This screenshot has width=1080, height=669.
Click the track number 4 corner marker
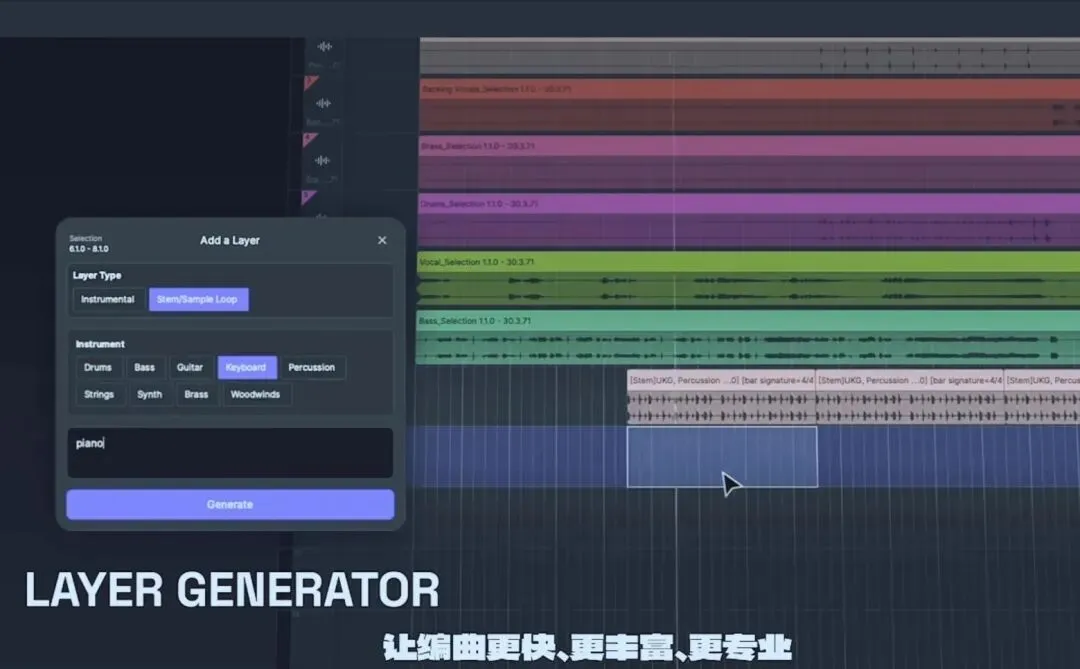309,141
